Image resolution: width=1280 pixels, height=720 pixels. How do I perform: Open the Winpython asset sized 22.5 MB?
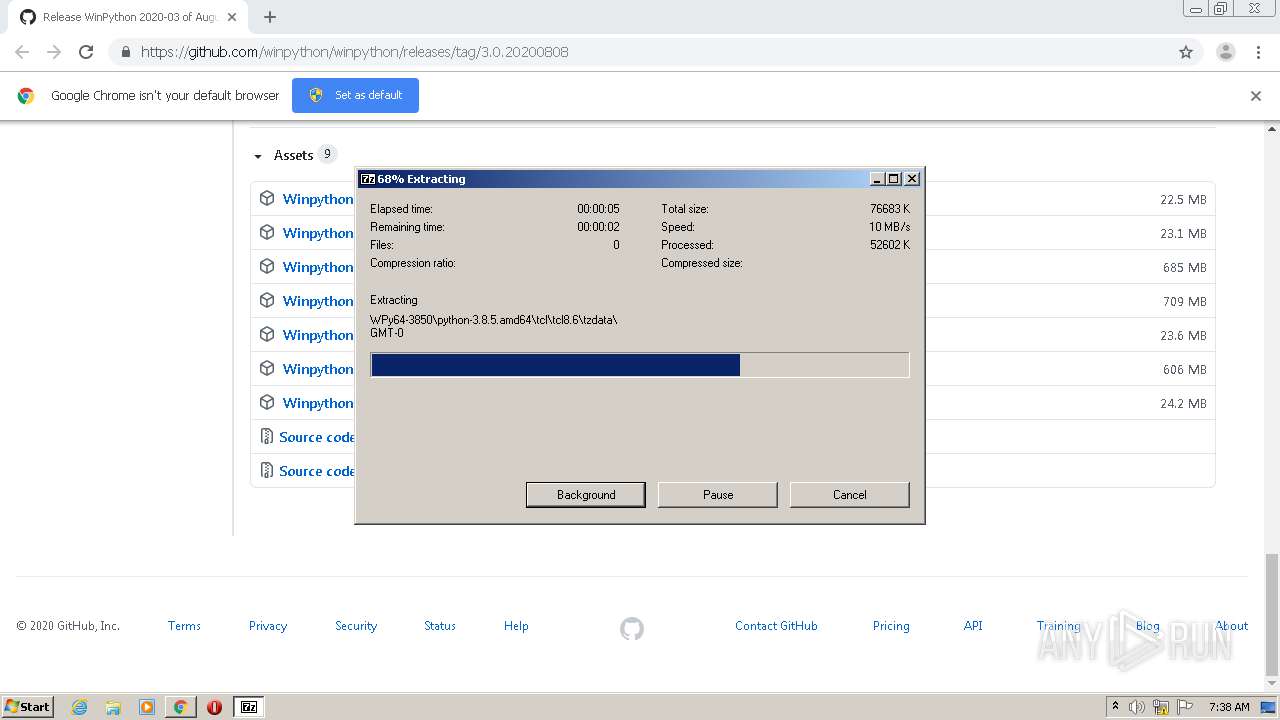pyautogui.click(x=318, y=199)
